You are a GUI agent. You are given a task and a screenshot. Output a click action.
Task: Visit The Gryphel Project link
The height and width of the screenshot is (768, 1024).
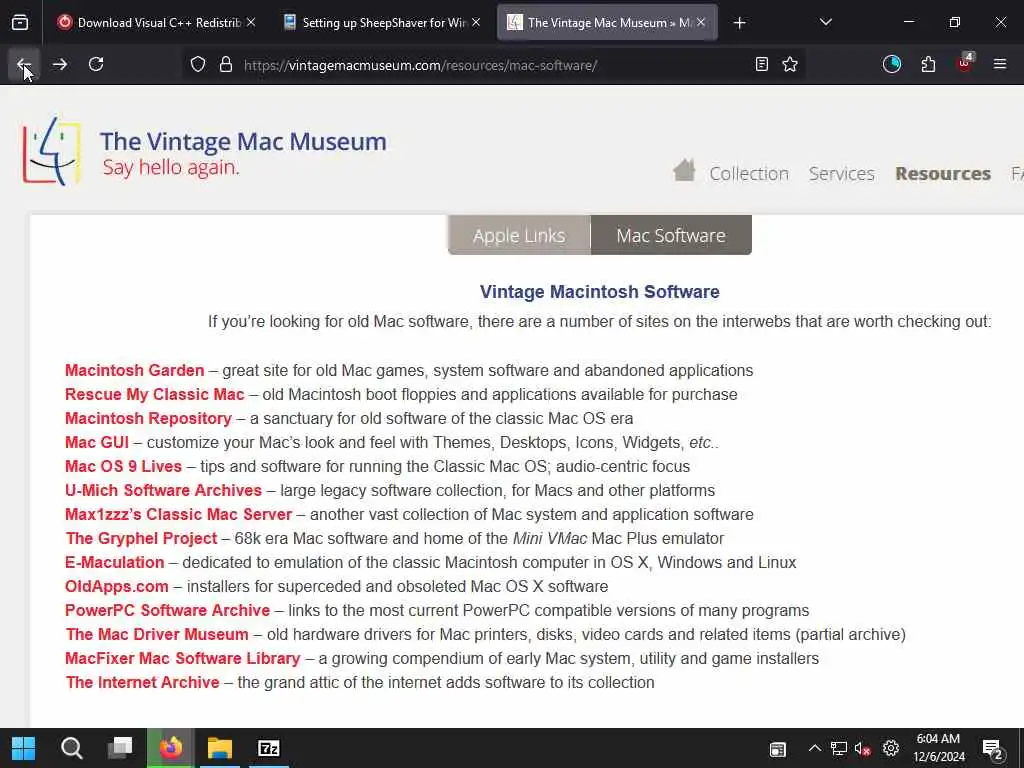click(141, 538)
